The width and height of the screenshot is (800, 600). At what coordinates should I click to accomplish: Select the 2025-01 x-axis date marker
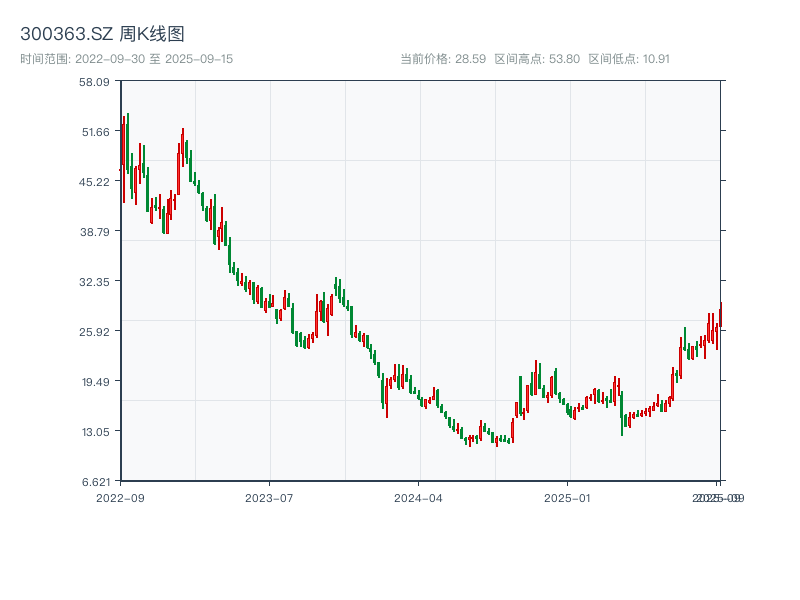569,497
